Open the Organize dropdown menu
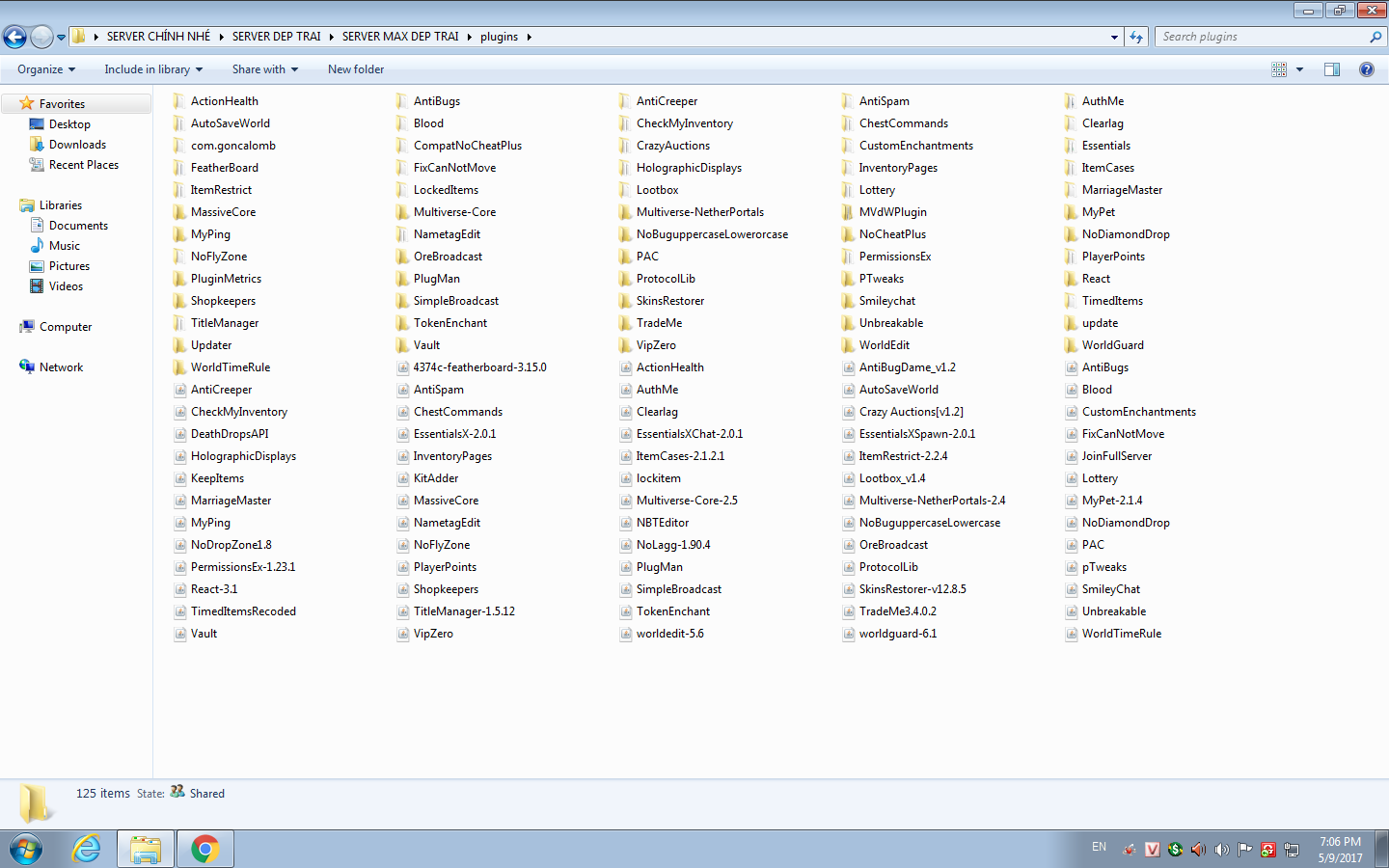1389x868 pixels. [46, 69]
